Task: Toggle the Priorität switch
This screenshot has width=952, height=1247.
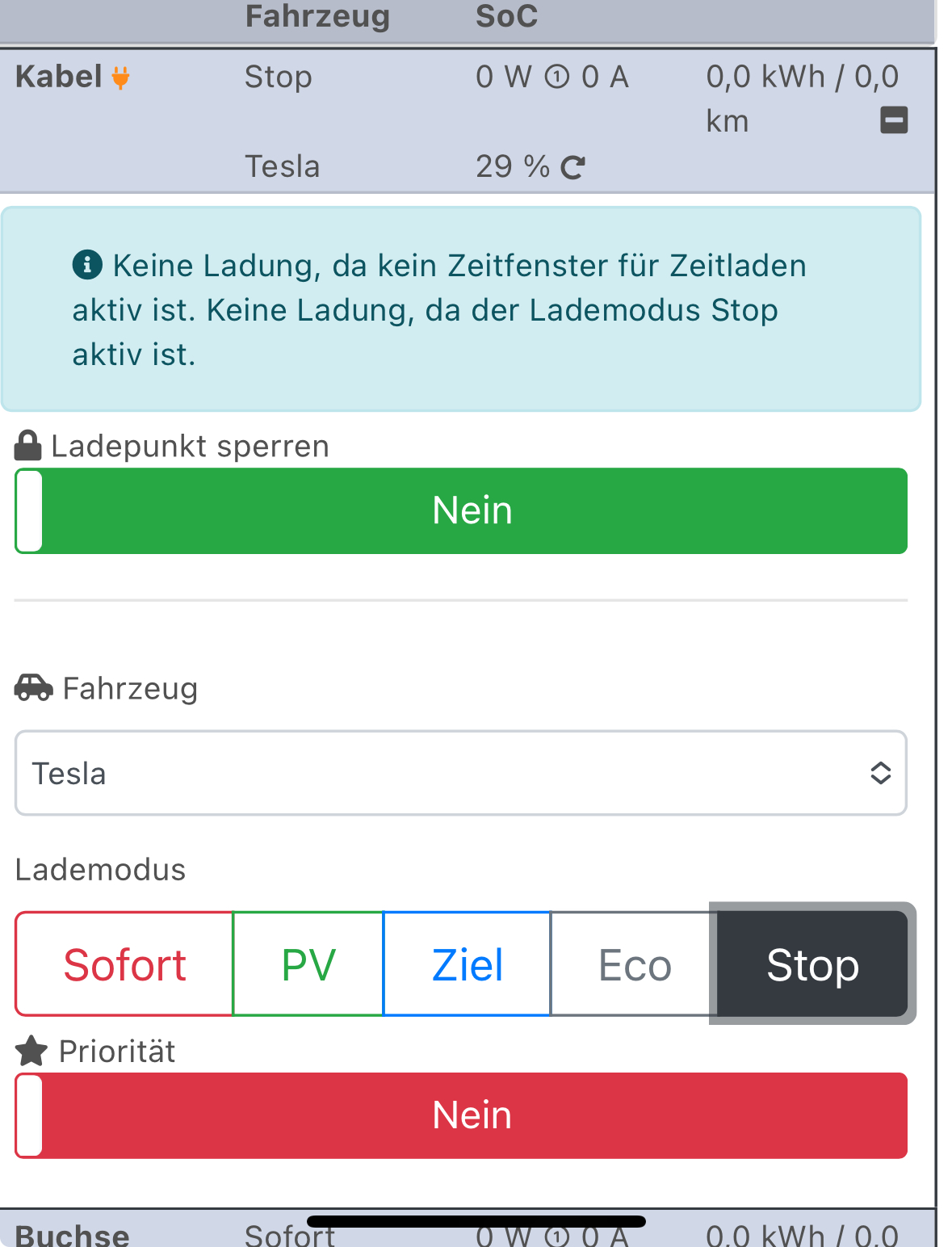Action: click(461, 1115)
